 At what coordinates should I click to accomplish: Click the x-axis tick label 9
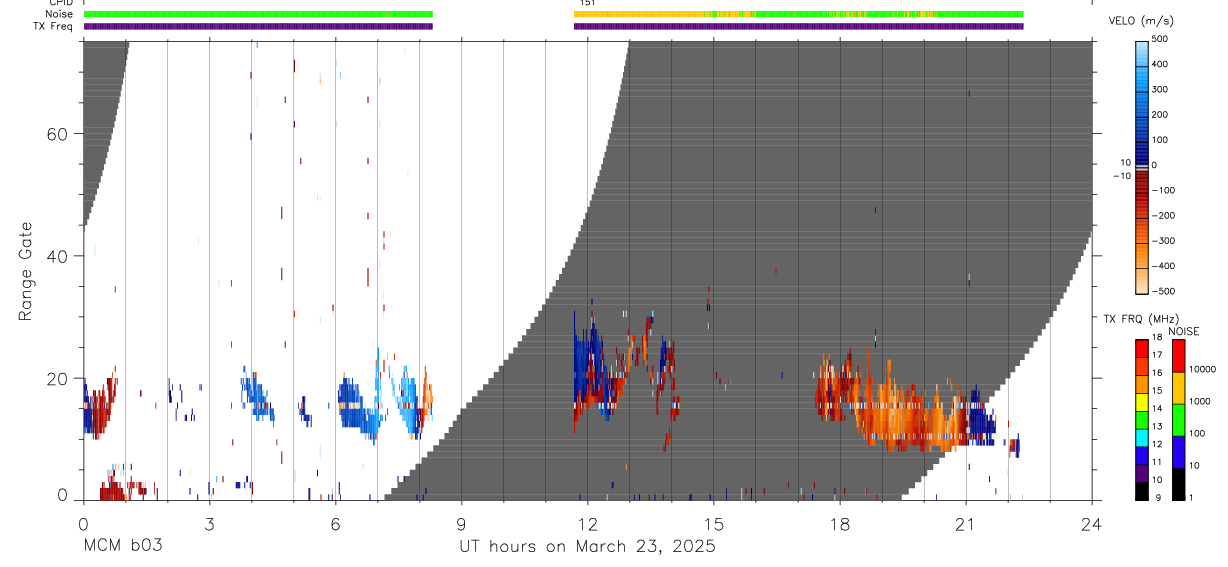point(461,523)
